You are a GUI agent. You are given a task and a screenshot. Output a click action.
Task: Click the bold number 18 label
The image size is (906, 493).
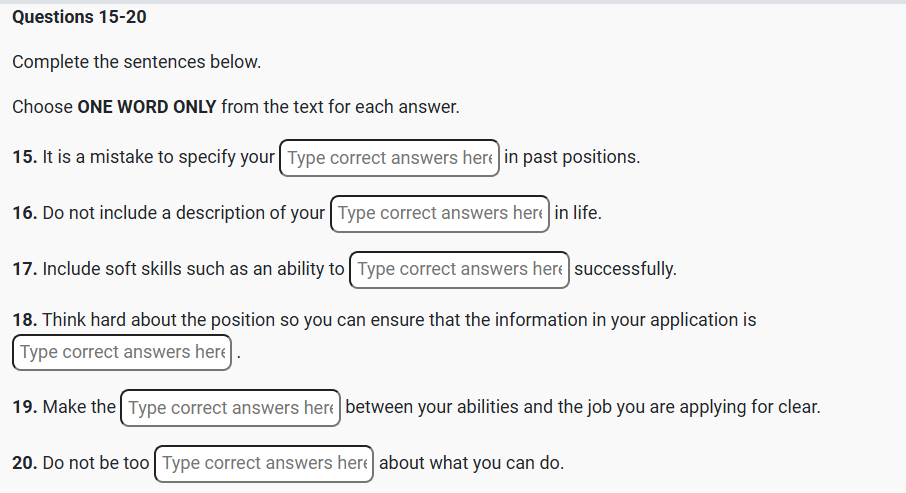[25, 321]
